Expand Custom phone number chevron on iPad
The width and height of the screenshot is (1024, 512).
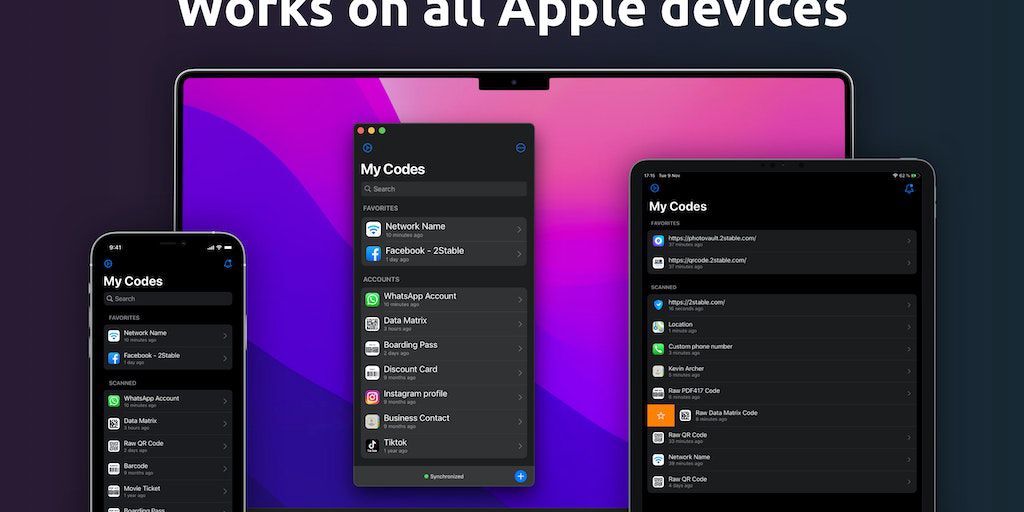pyautogui.click(x=908, y=349)
